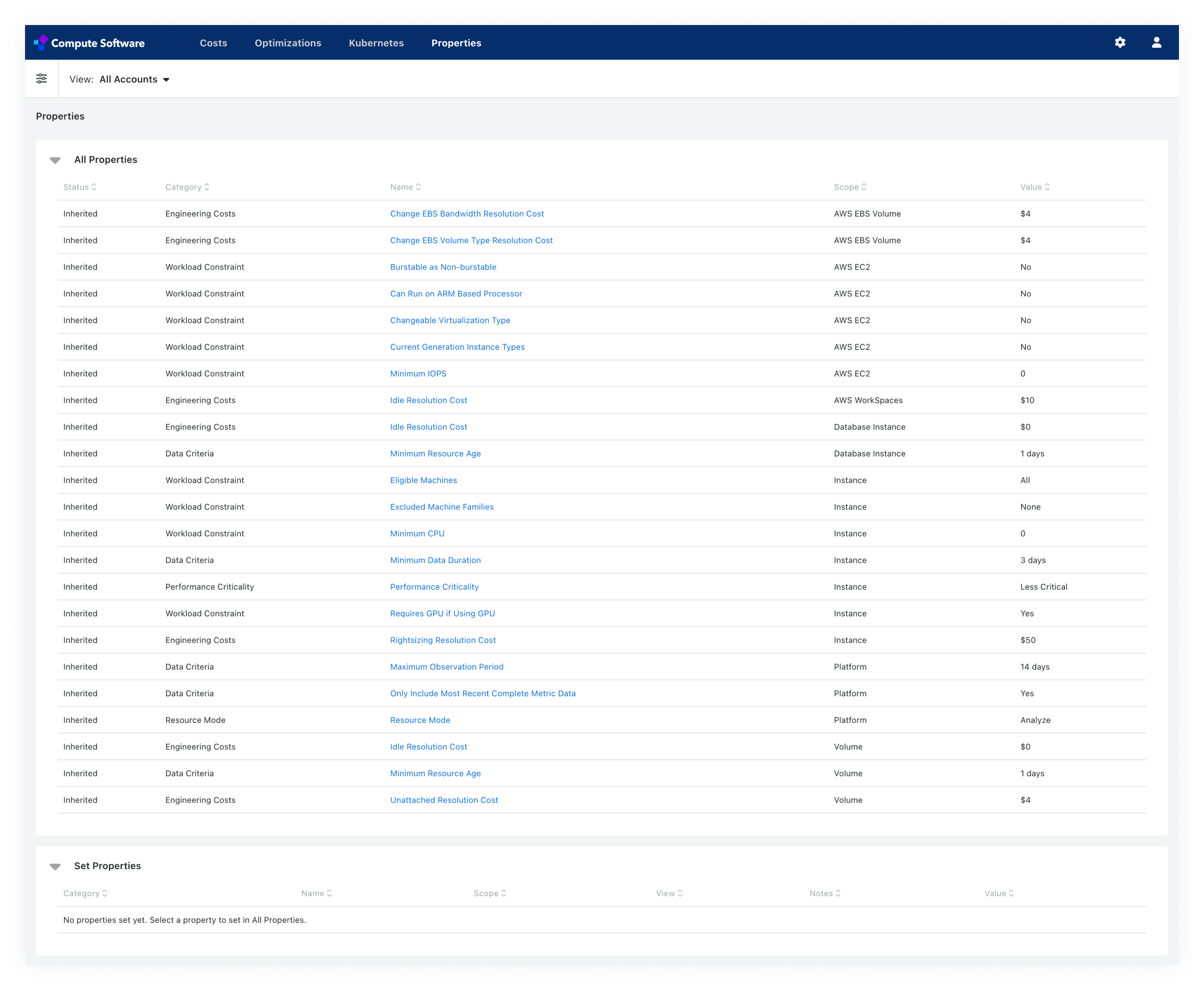Open Idle Resolution Cost for Volume
This screenshot has width=1204, height=991.
[428, 747]
